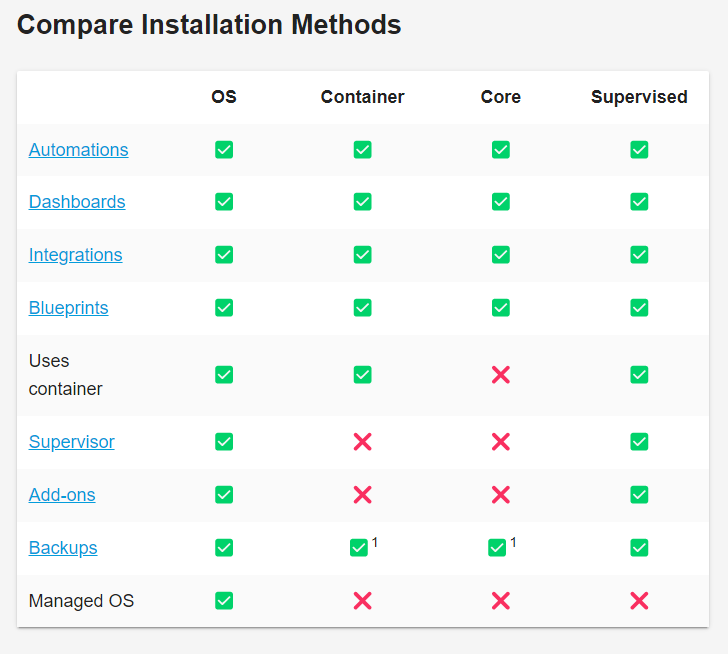Click the Integrations checkmark under Core
Screen dimensions: 728x654
(501, 255)
